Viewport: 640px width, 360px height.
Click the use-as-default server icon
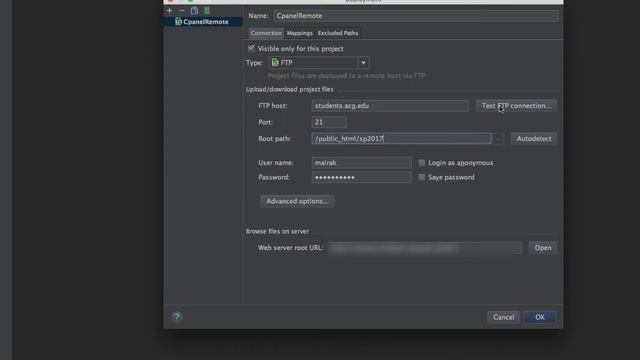click(207, 11)
